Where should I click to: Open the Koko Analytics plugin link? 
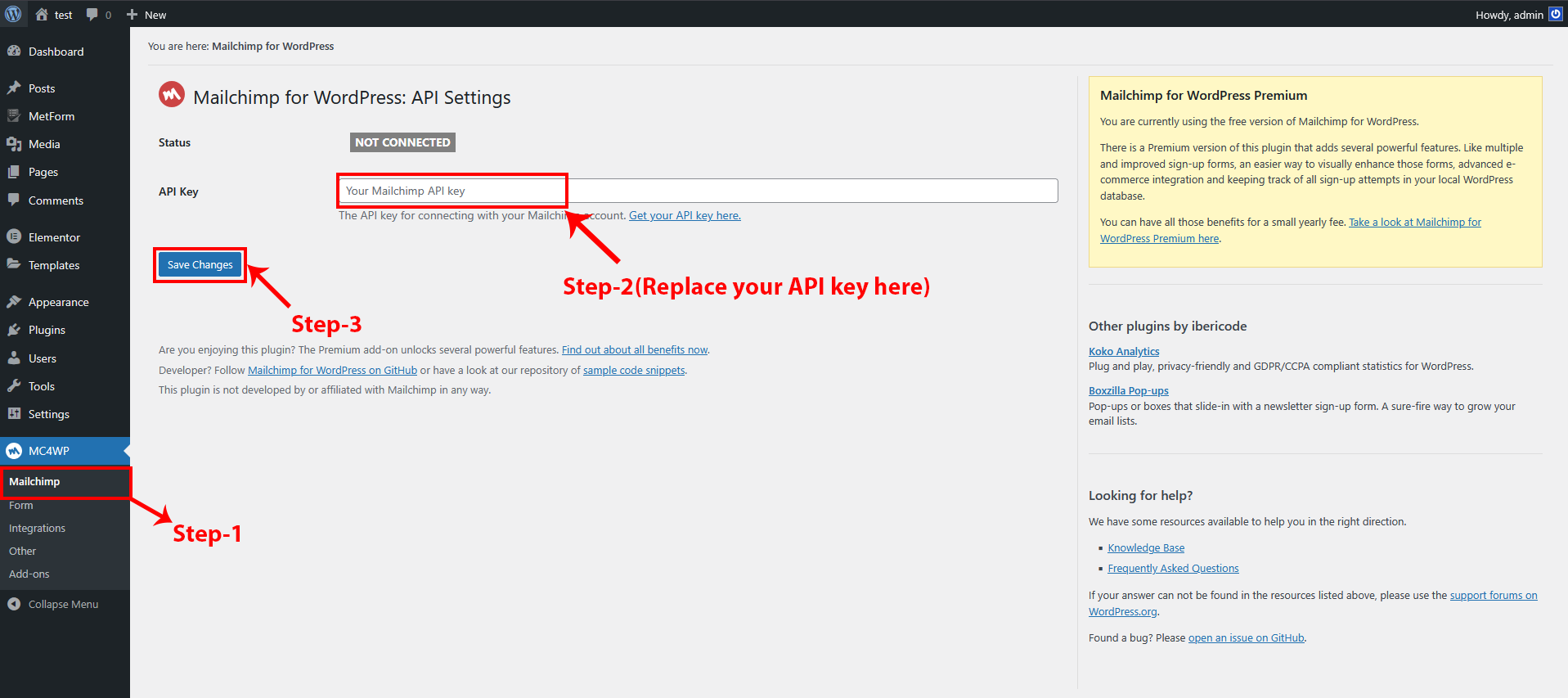point(1124,352)
